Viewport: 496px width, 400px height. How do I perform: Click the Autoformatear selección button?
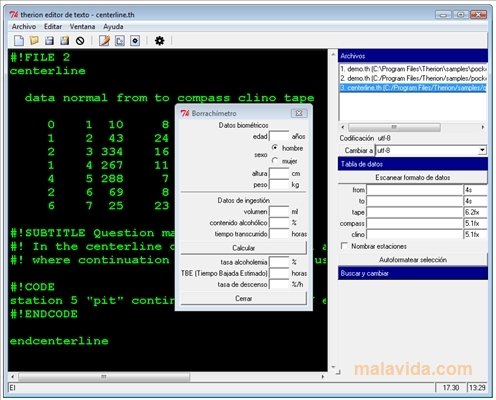coord(413,260)
